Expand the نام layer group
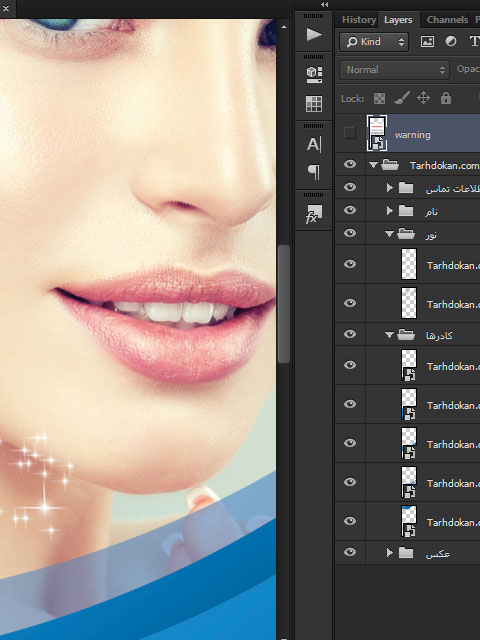The image size is (480, 640). click(x=389, y=210)
